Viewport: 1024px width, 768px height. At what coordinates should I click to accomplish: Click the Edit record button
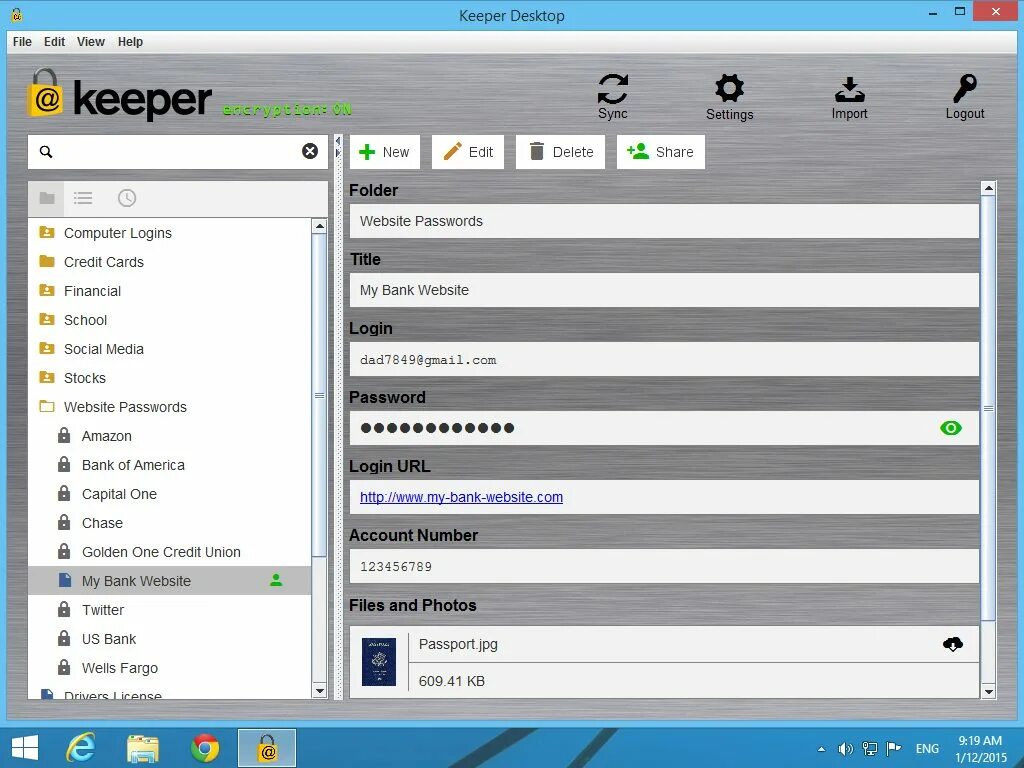[x=468, y=152]
